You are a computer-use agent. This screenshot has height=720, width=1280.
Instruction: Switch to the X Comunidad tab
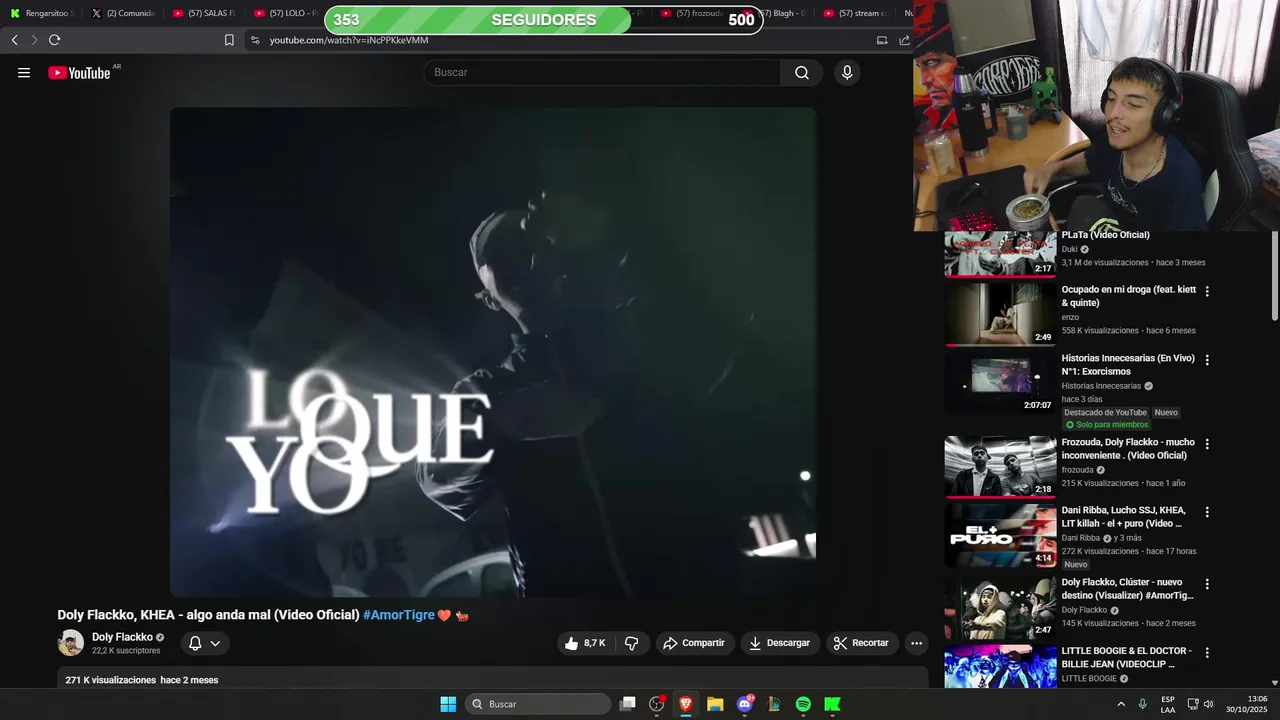[x=122, y=13]
